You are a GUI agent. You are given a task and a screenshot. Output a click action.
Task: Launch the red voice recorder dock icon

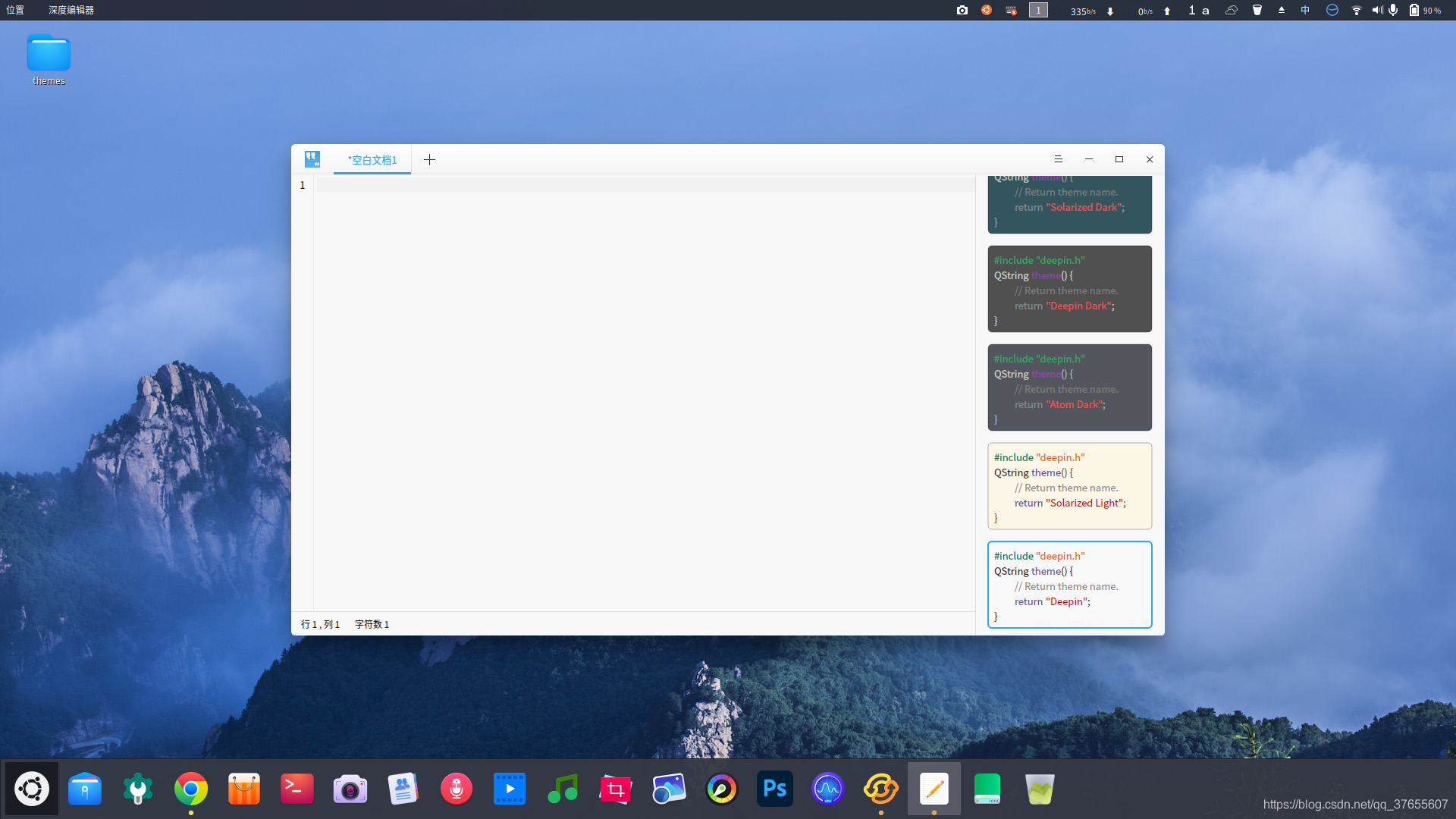(x=457, y=789)
